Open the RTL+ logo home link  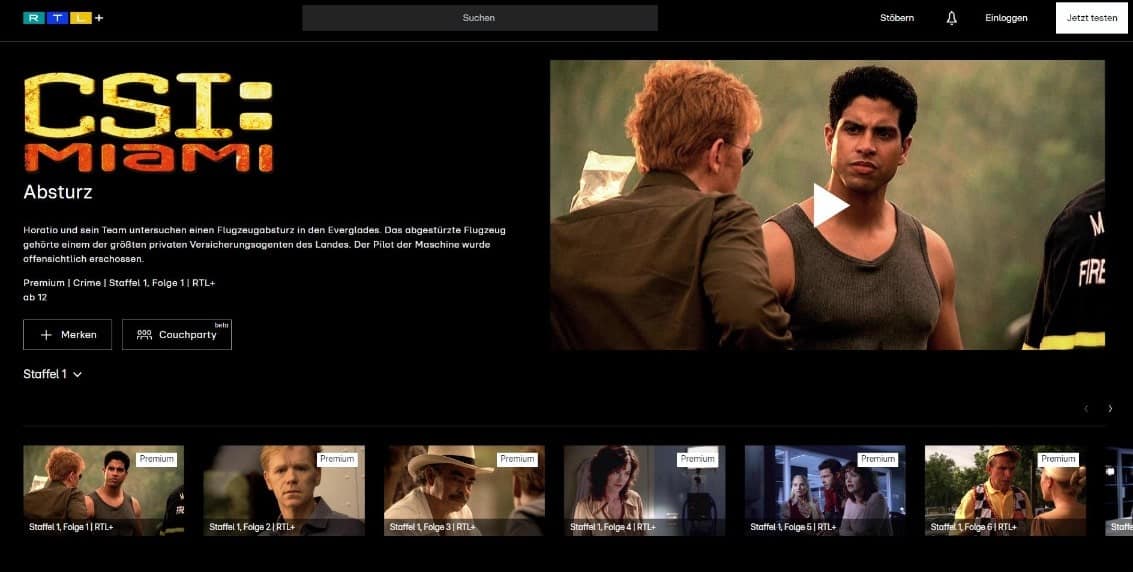tap(64, 18)
